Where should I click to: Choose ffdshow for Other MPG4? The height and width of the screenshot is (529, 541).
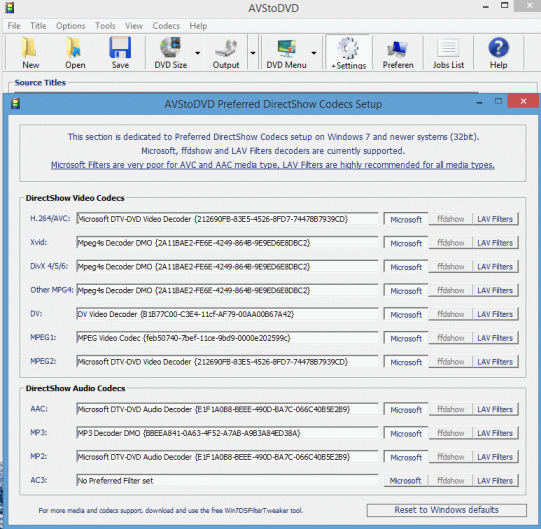pyautogui.click(x=451, y=291)
